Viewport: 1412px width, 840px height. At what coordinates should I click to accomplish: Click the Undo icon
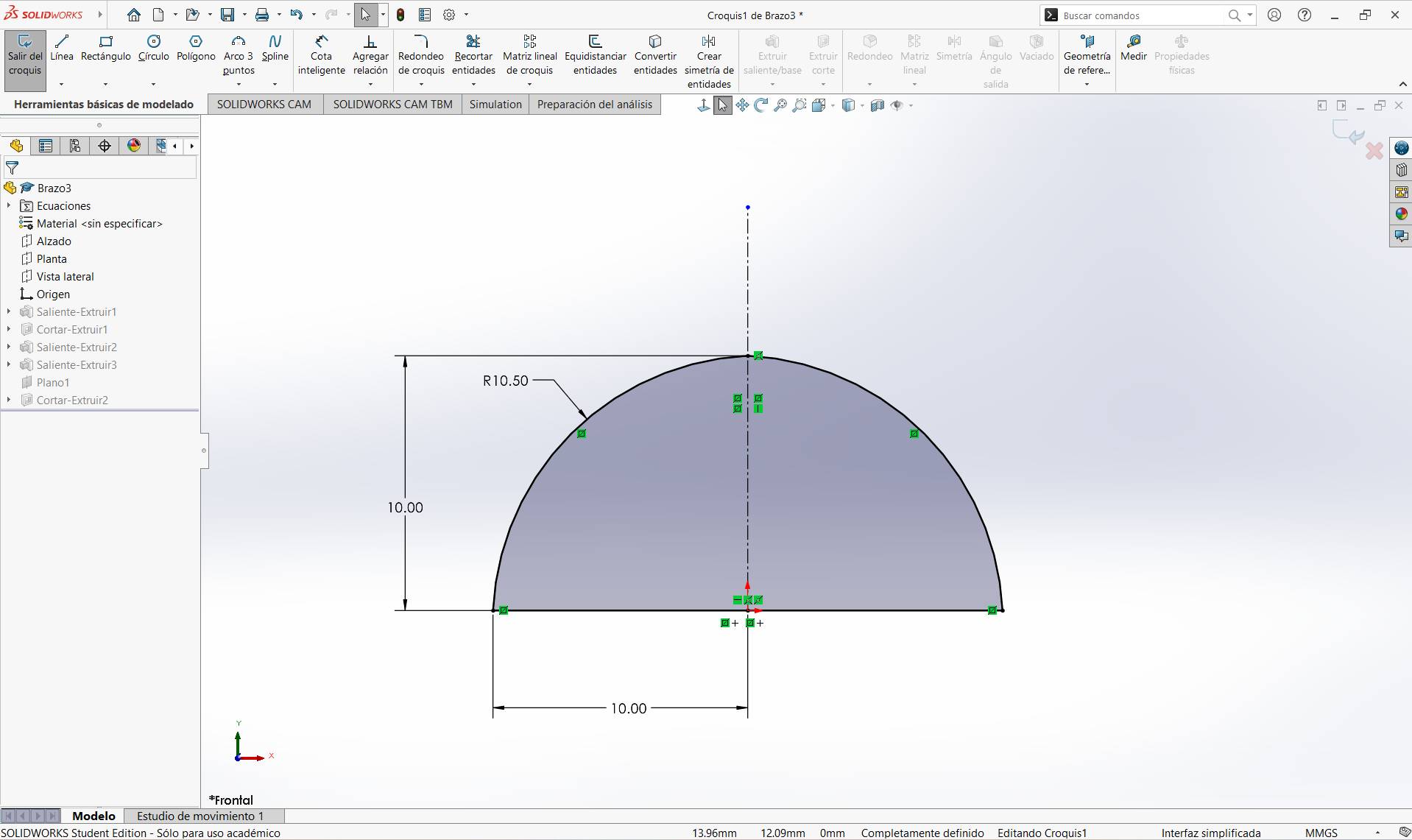(296, 15)
